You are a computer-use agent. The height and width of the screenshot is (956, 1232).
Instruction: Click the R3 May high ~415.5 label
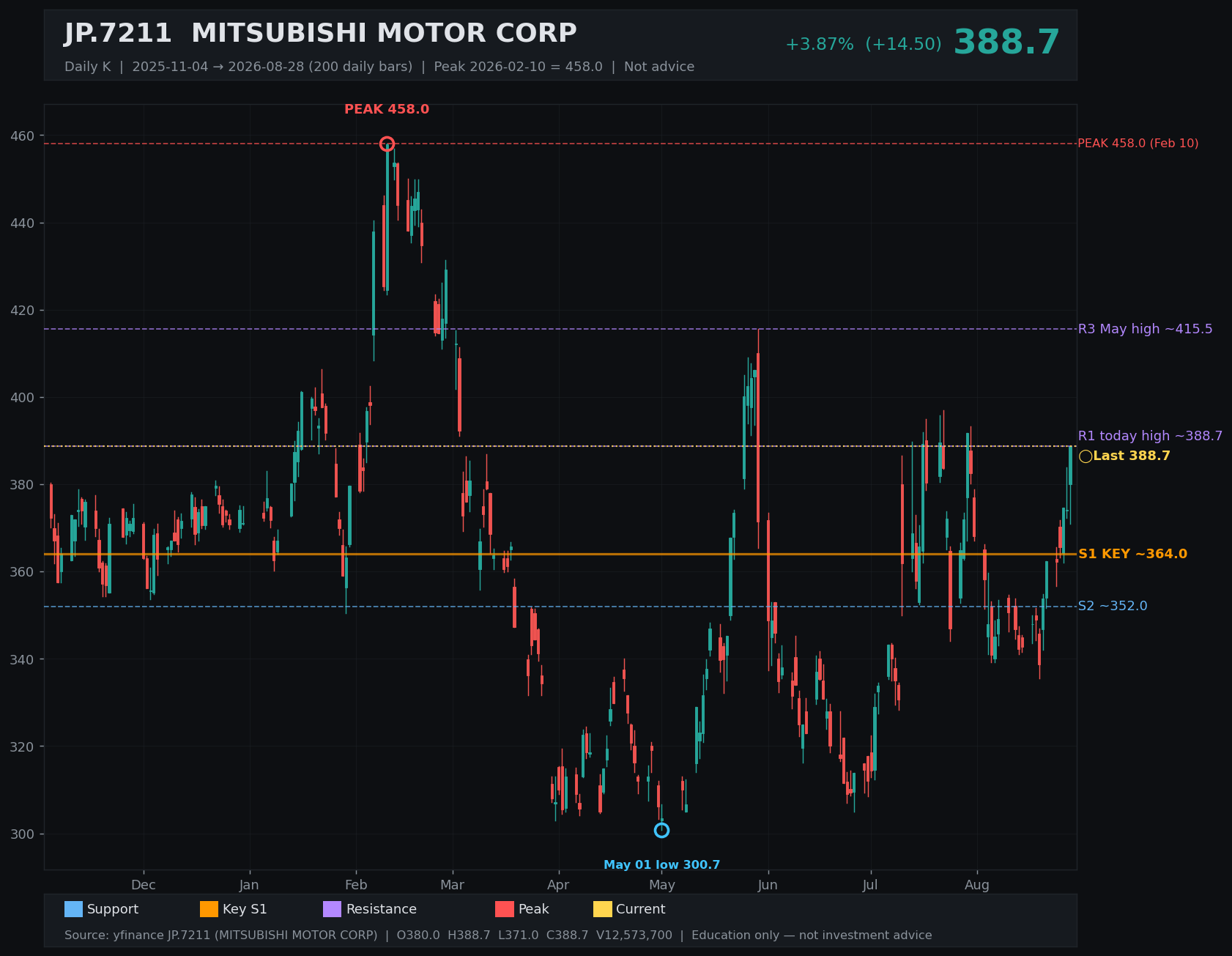click(1145, 329)
